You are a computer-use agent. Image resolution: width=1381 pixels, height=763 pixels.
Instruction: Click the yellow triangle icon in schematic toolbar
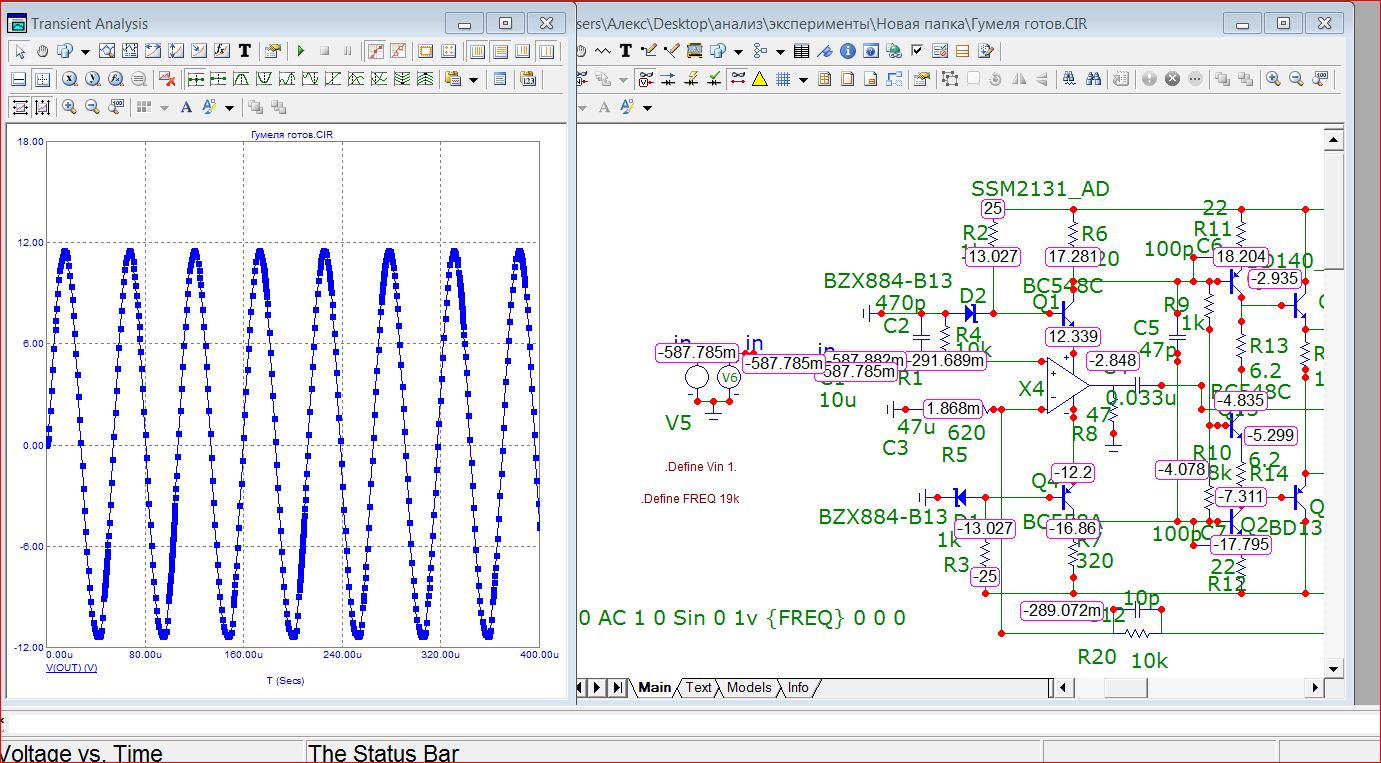click(759, 79)
